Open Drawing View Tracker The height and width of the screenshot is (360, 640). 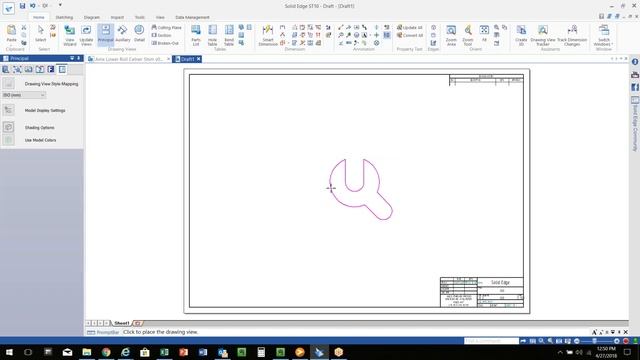[x=543, y=35]
